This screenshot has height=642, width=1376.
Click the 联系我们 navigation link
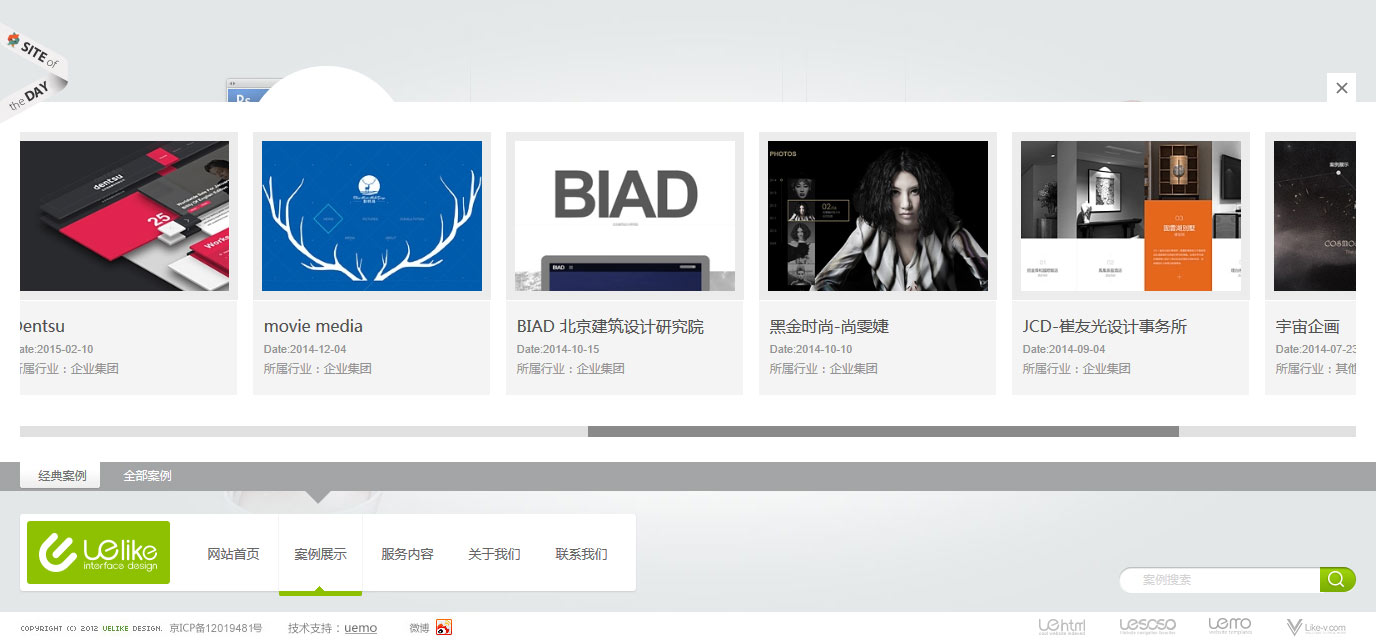[x=581, y=554]
